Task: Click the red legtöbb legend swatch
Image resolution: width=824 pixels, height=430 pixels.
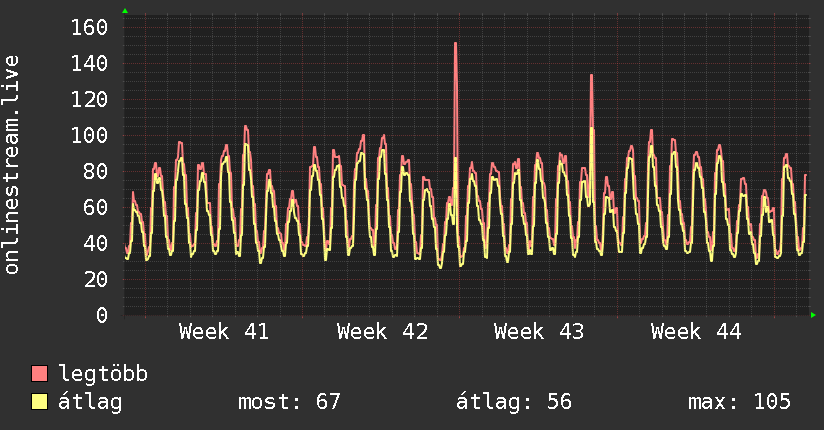Action: [40, 374]
